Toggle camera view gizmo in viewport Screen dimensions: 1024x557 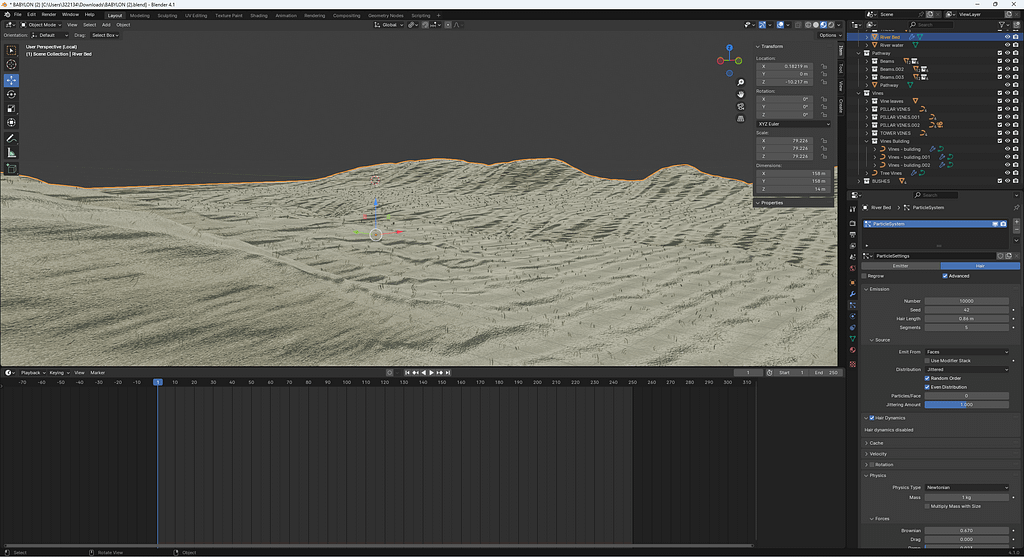(x=740, y=106)
